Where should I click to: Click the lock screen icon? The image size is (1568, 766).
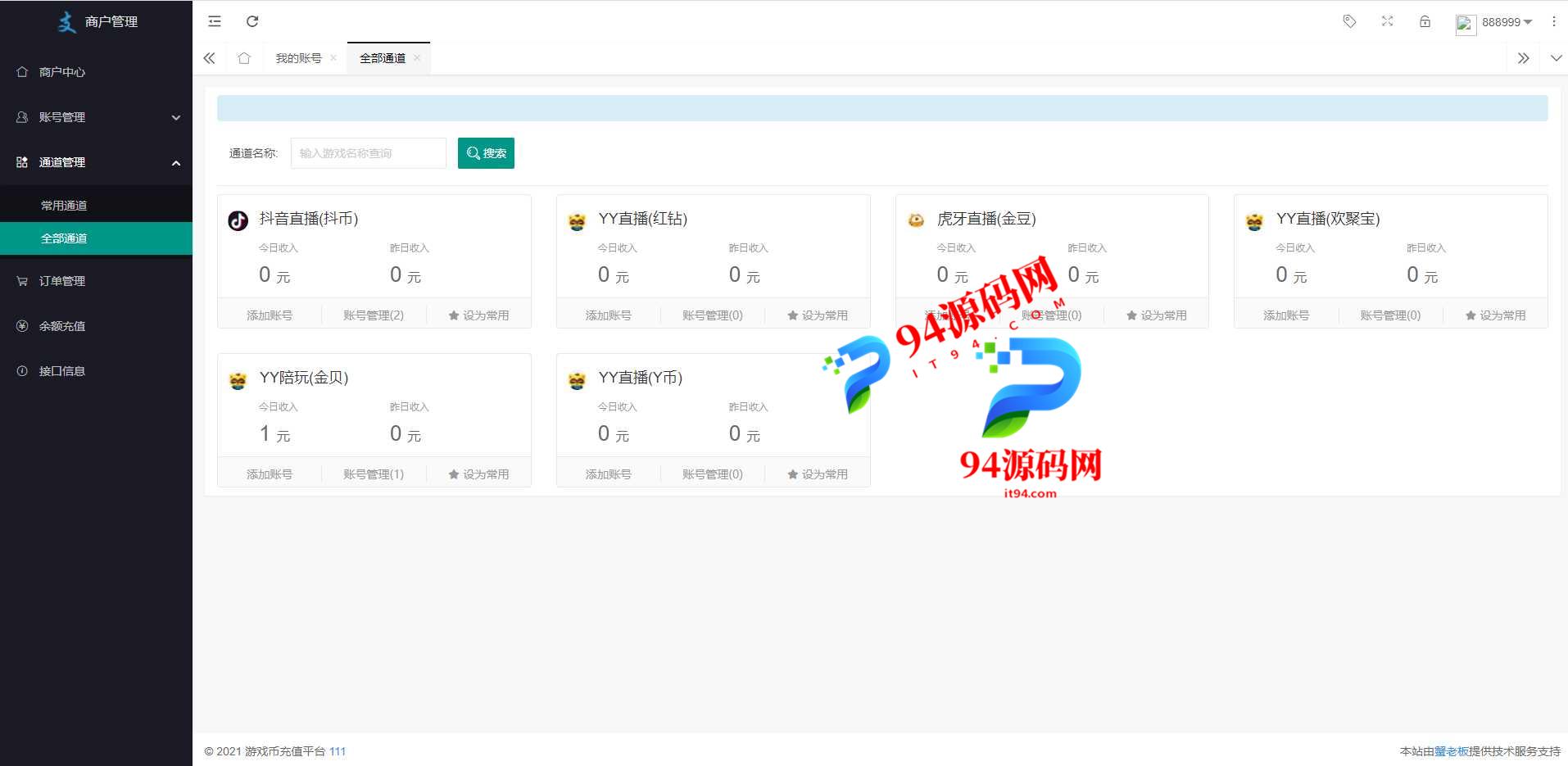coord(1425,21)
